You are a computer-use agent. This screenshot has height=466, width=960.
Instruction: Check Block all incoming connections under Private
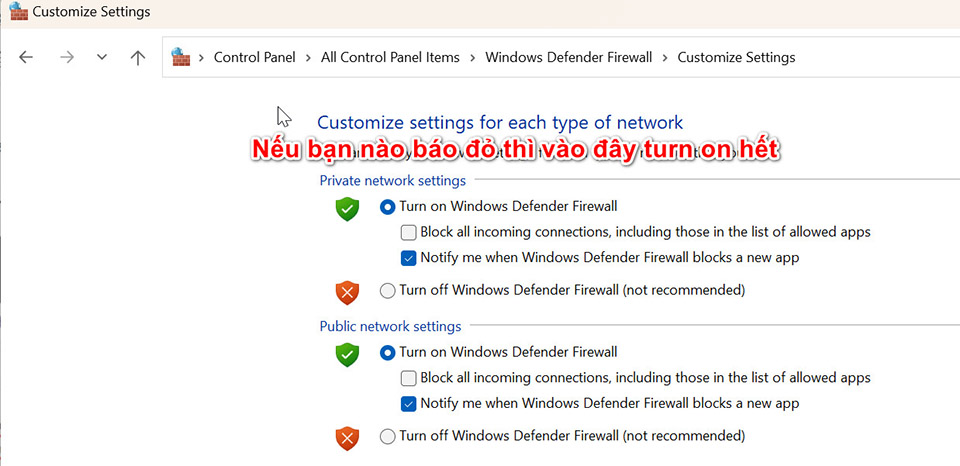(x=408, y=232)
